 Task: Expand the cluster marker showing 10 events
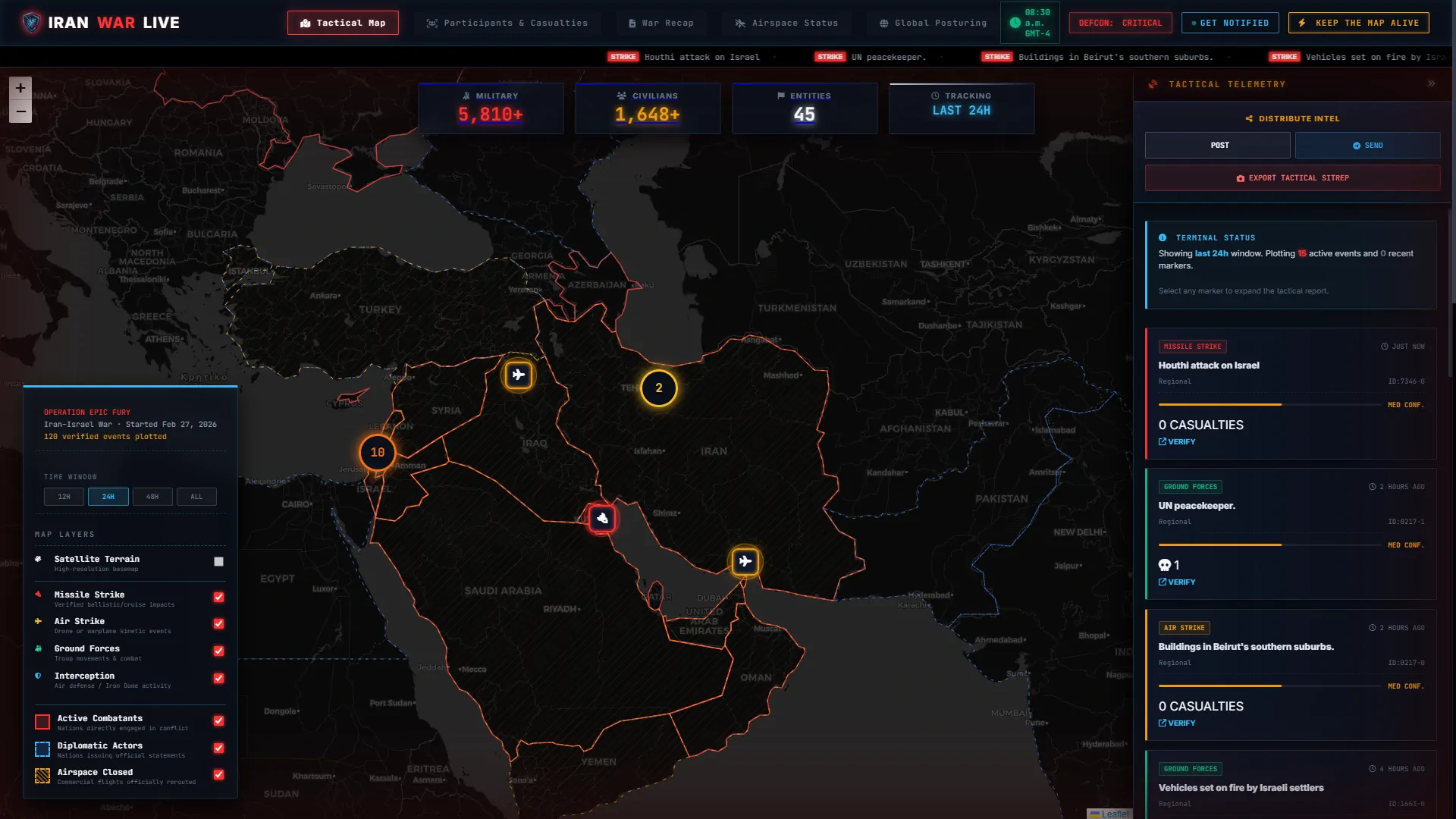[x=377, y=453]
